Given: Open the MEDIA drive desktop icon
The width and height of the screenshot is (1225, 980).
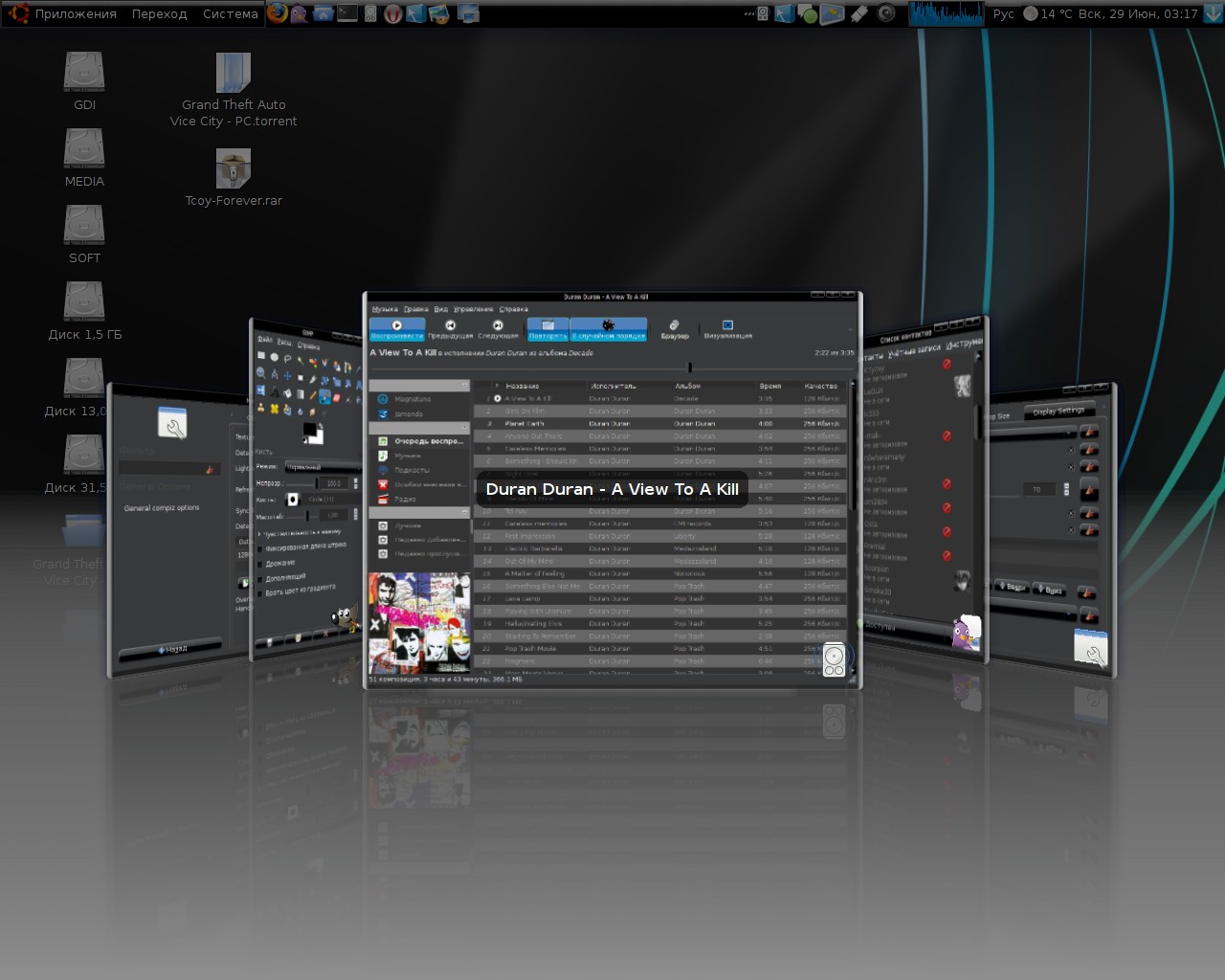Looking at the screenshot, I should click(x=84, y=158).
